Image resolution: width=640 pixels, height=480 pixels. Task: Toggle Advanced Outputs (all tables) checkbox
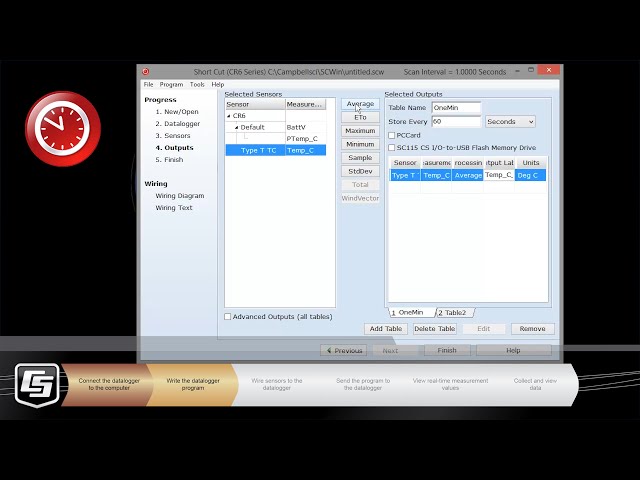click(x=228, y=316)
